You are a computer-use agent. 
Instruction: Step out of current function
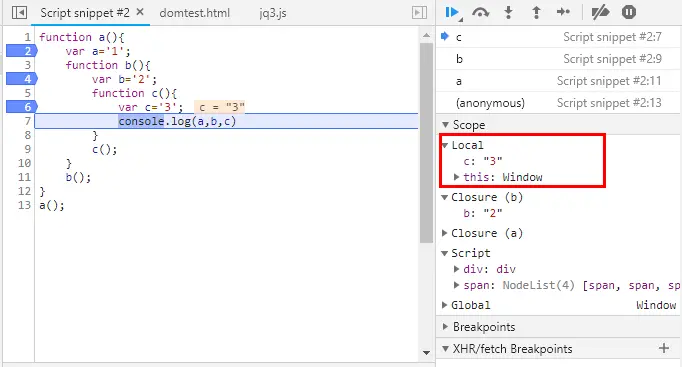pos(536,13)
